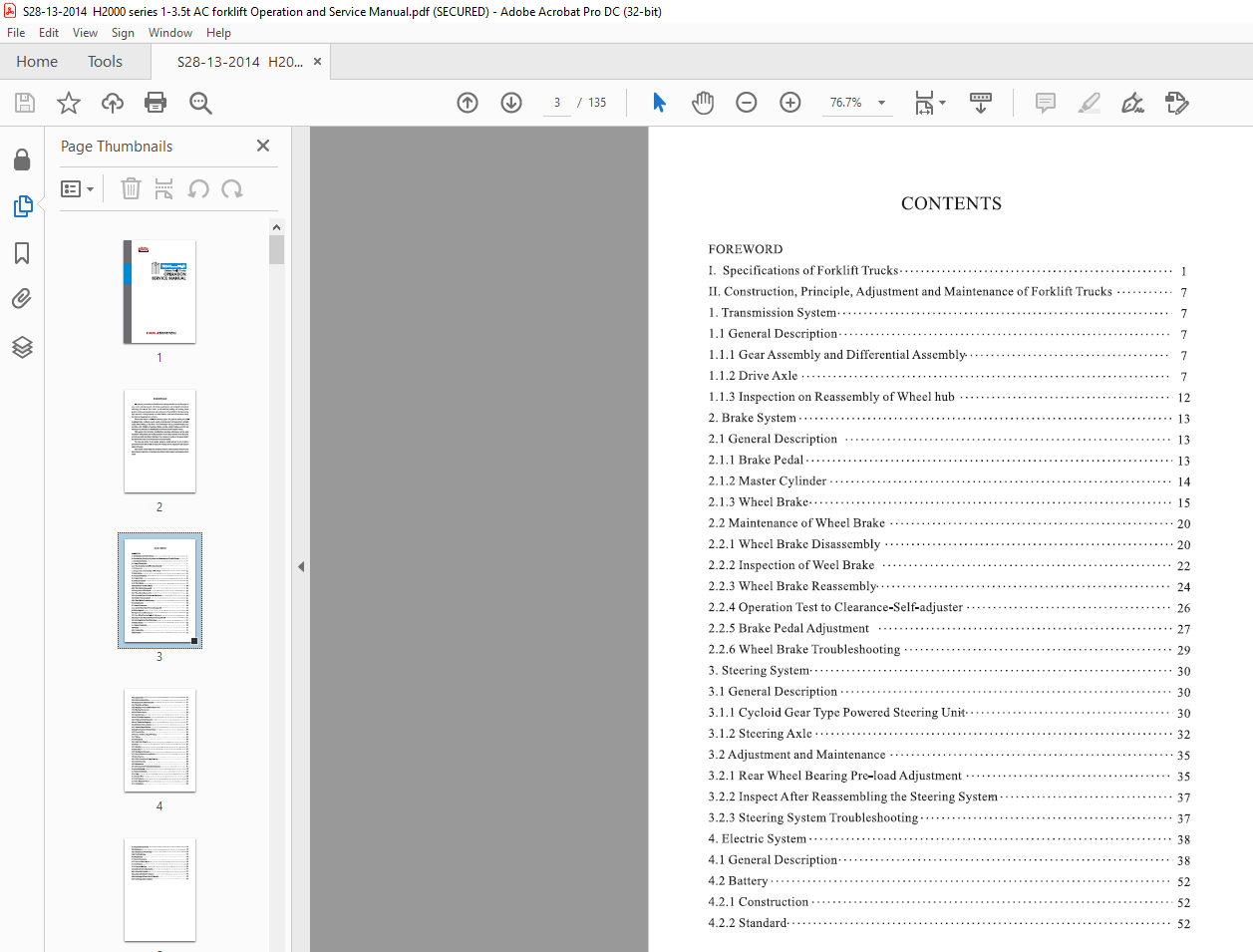The height and width of the screenshot is (952, 1253).
Task: Open the Bookmarks sidebar panel
Action: tap(22, 253)
